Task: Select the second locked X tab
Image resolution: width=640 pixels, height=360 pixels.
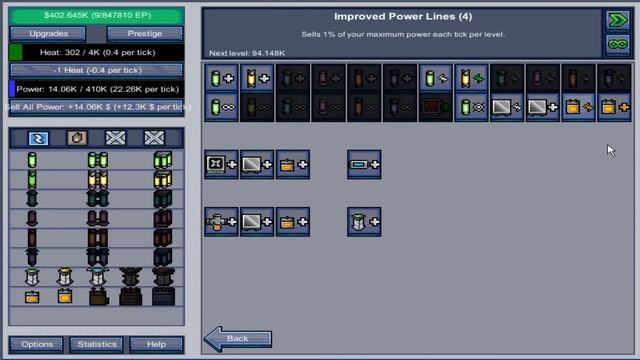Action: pyautogui.click(x=154, y=138)
